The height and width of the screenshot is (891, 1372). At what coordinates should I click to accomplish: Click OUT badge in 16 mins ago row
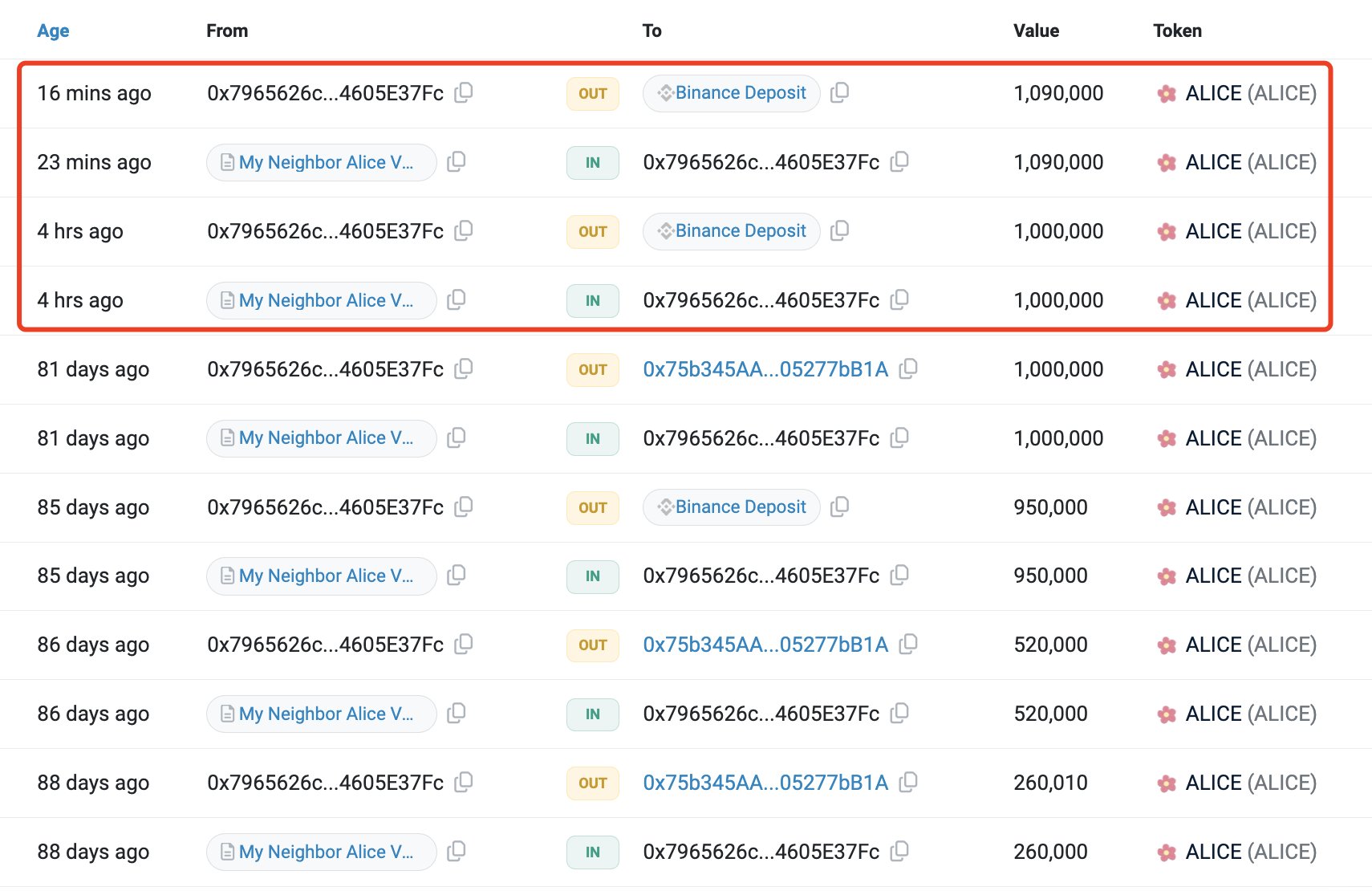tap(593, 93)
